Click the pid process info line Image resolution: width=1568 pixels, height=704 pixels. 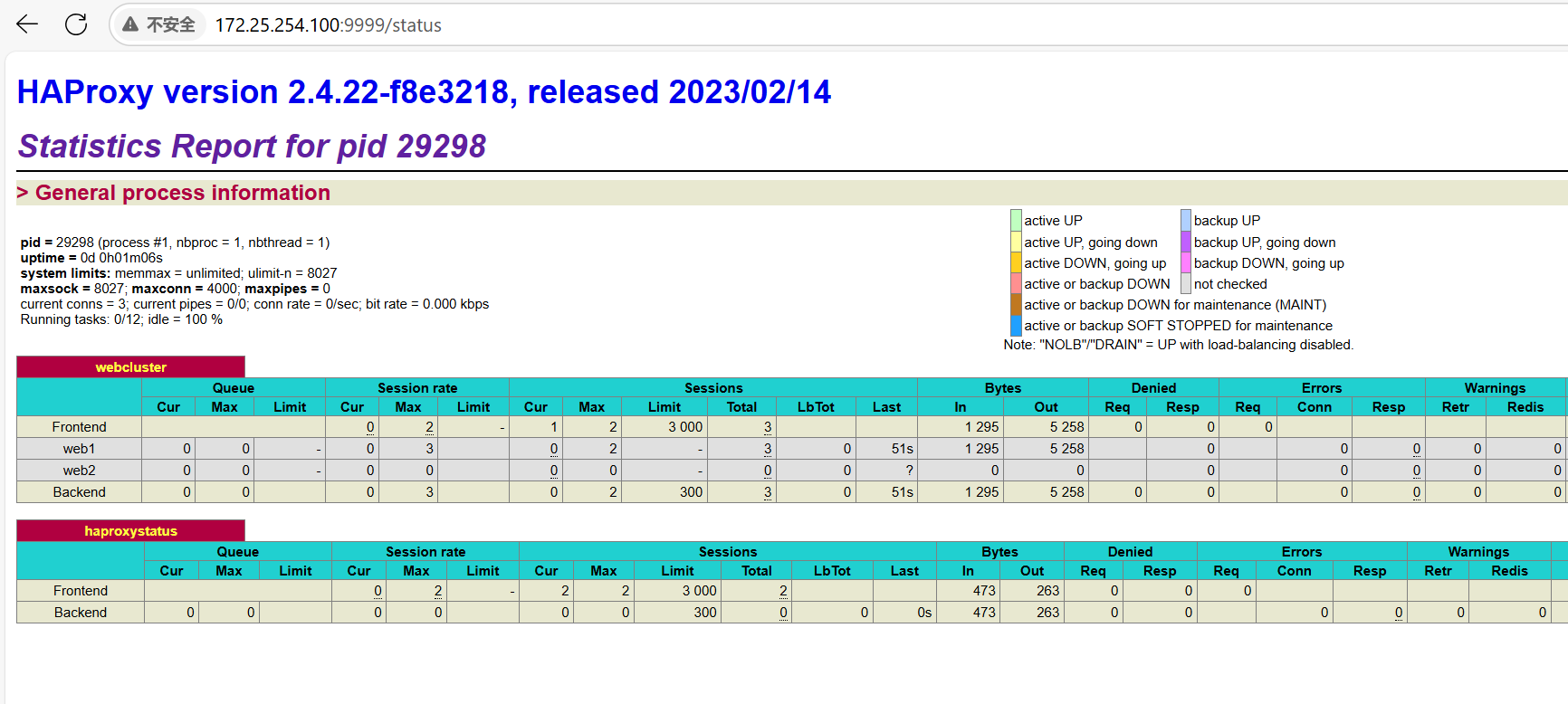175,243
